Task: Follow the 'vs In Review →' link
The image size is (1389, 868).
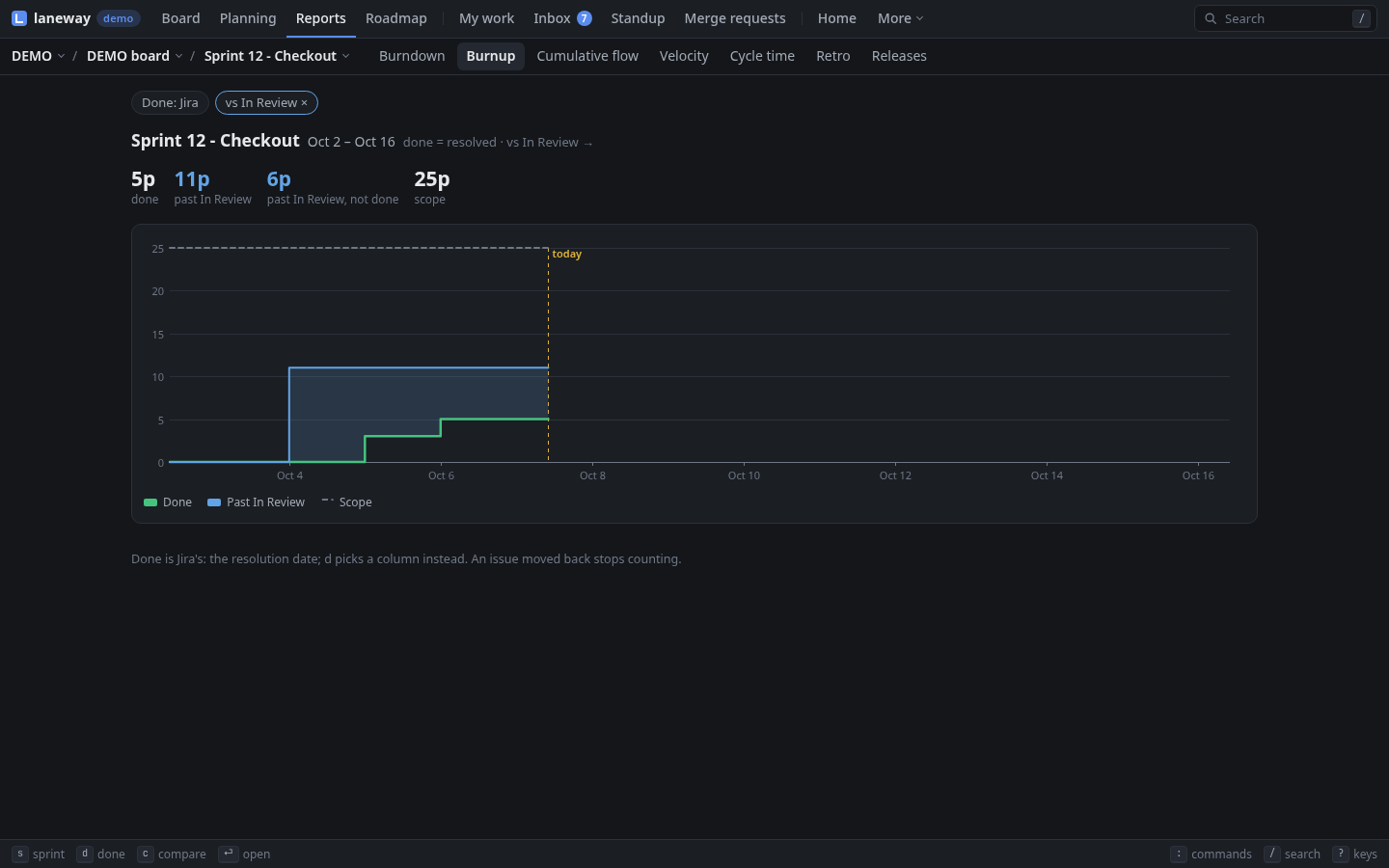Action: point(550,142)
